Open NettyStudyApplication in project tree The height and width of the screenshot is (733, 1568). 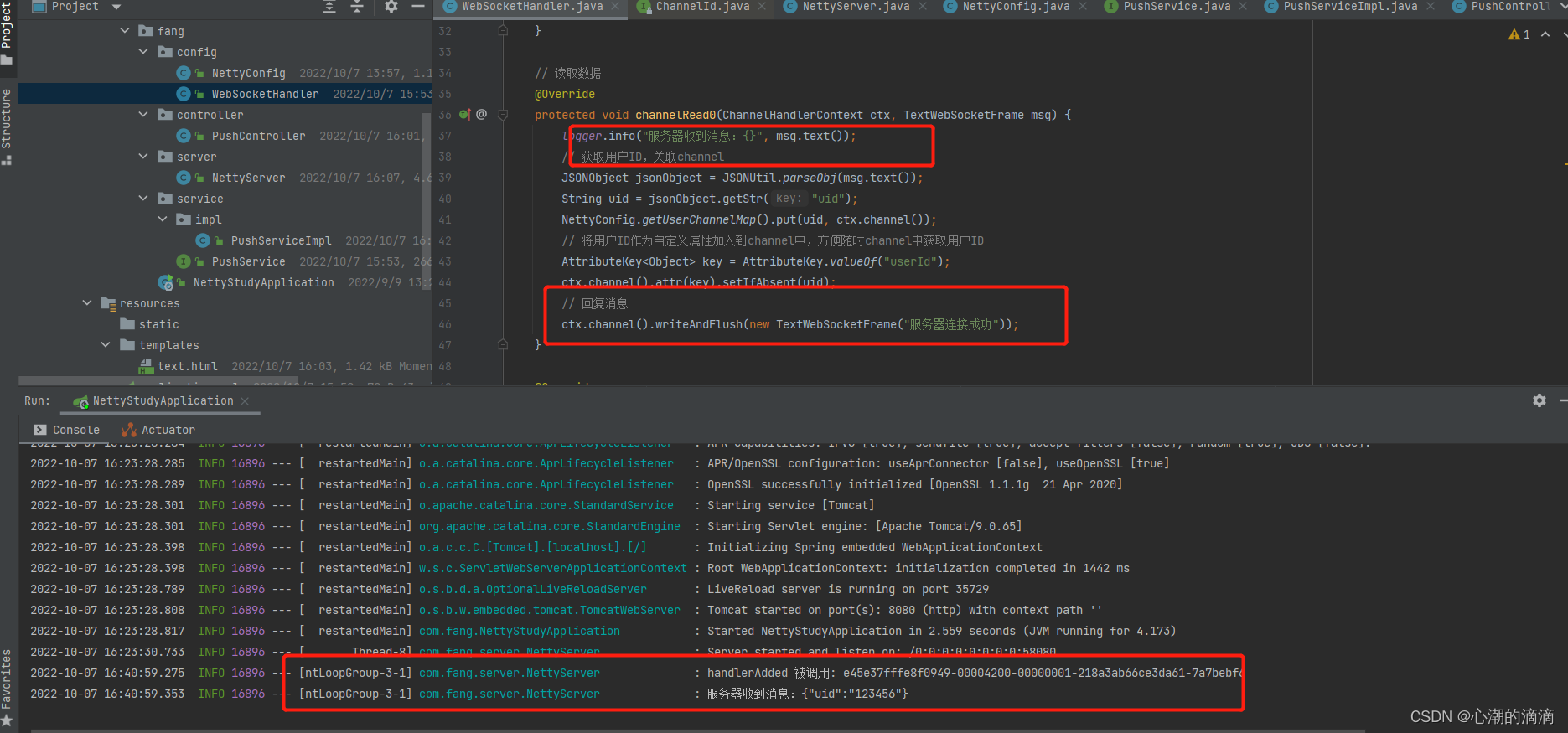263,282
